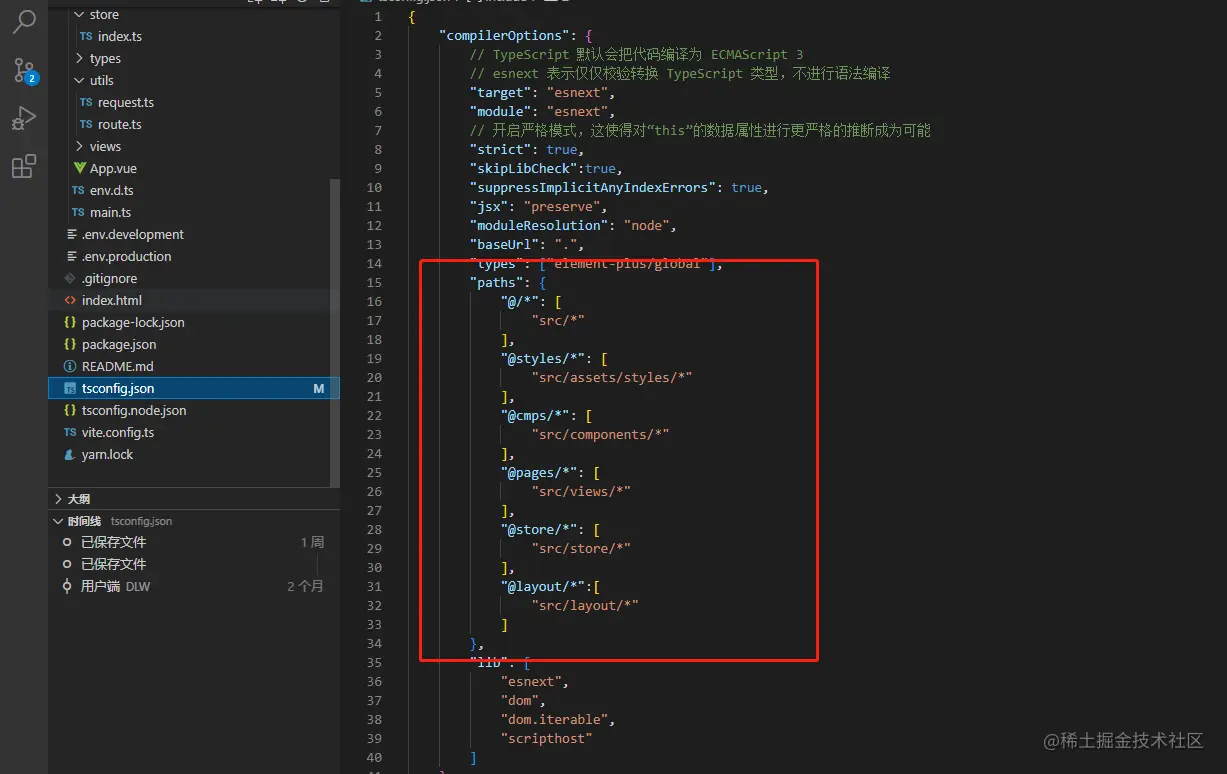The image size is (1227, 774).
Task: Place cursor on "preserve" value
Action: click(562, 206)
